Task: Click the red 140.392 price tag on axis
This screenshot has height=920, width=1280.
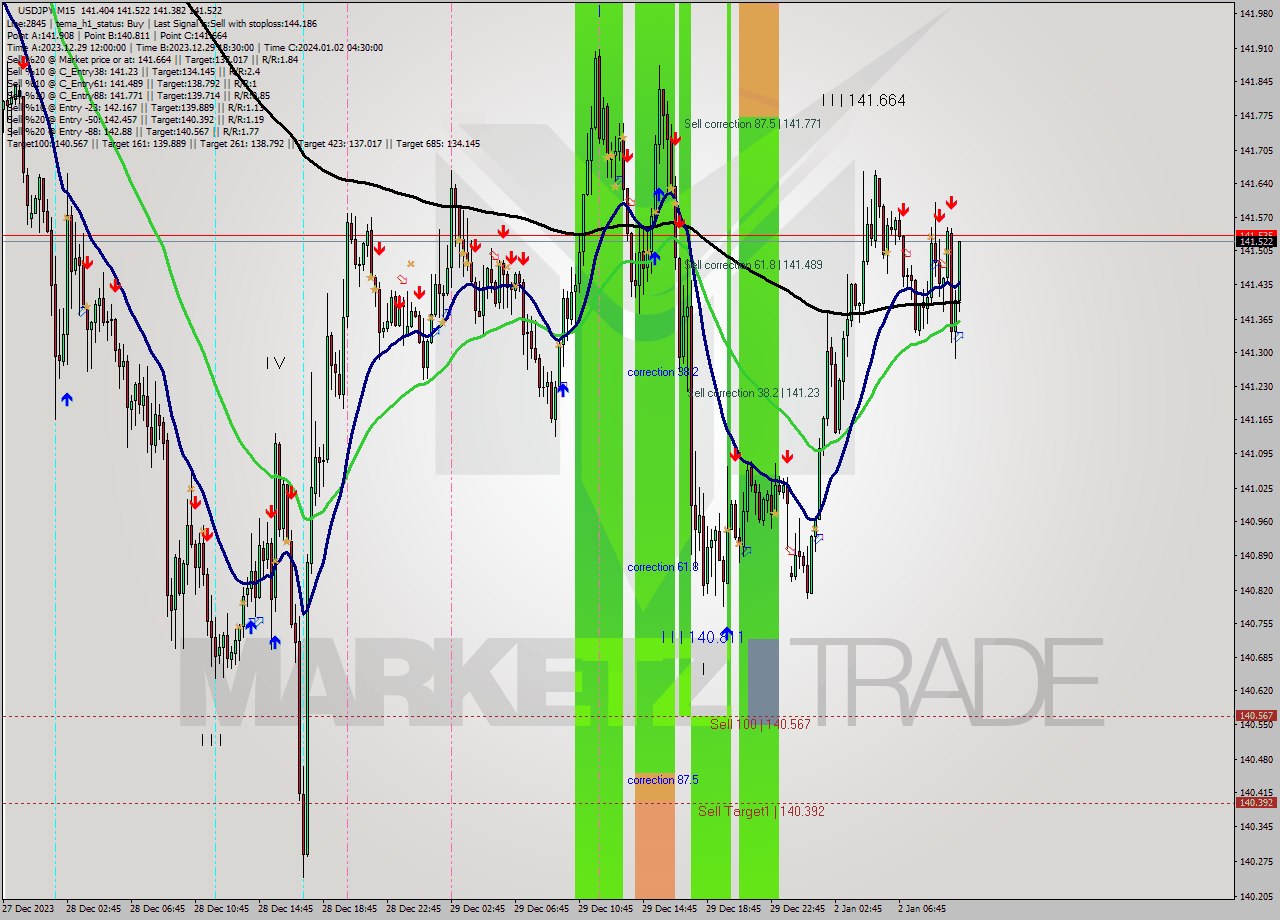Action: coord(1255,803)
